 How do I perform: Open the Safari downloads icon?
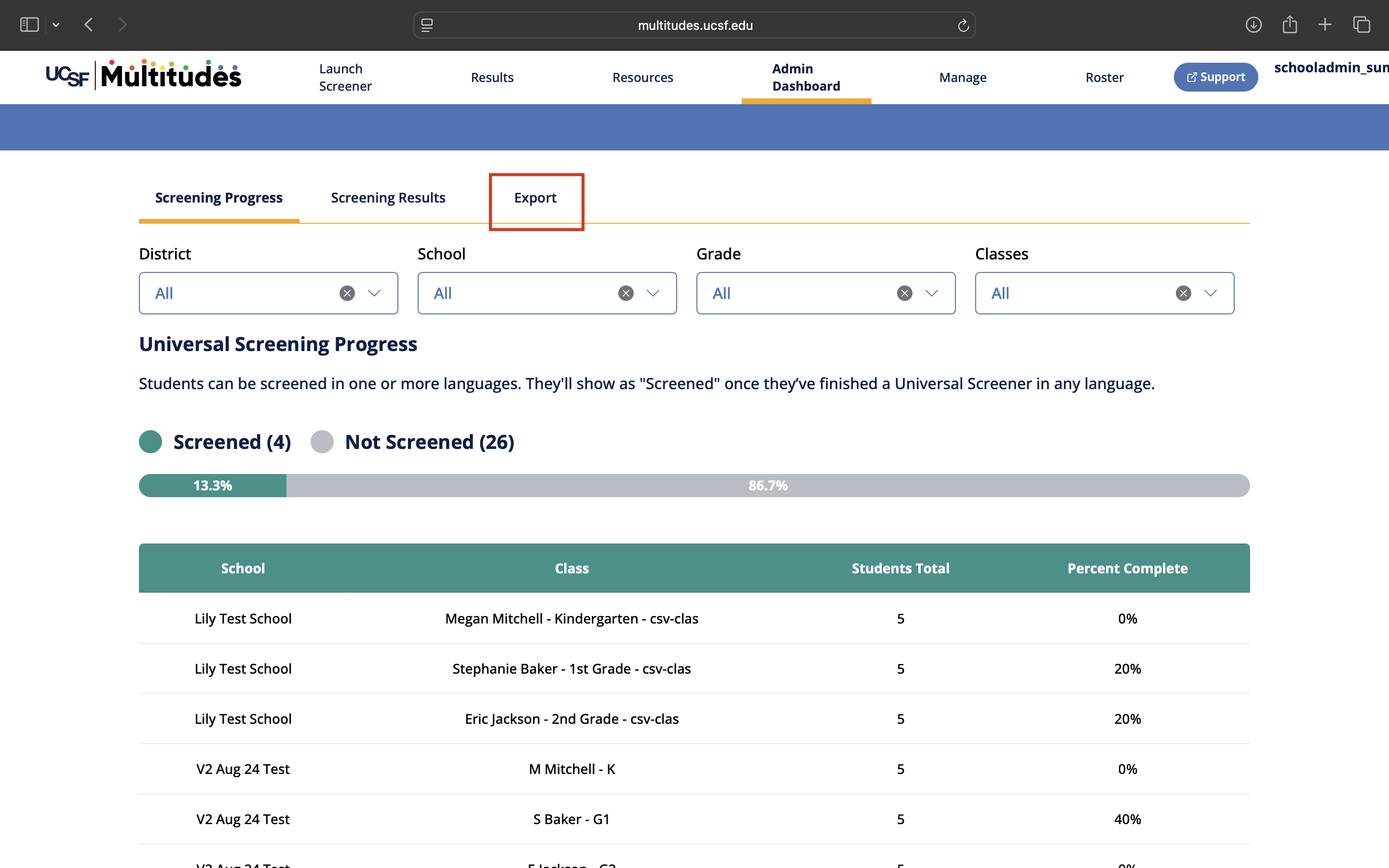pyautogui.click(x=1253, y=25)
